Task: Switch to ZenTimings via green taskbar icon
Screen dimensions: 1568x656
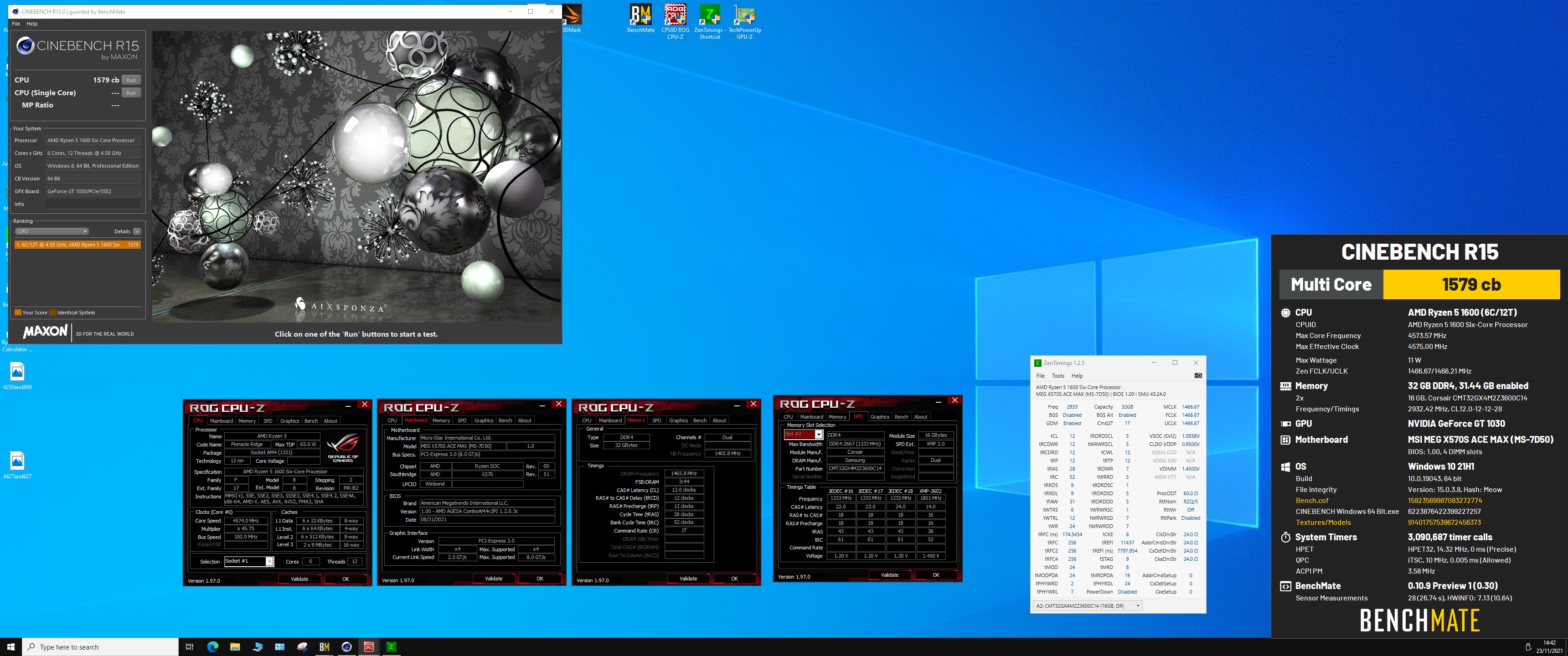Action: pyautogui.click(x=392, y=646)
